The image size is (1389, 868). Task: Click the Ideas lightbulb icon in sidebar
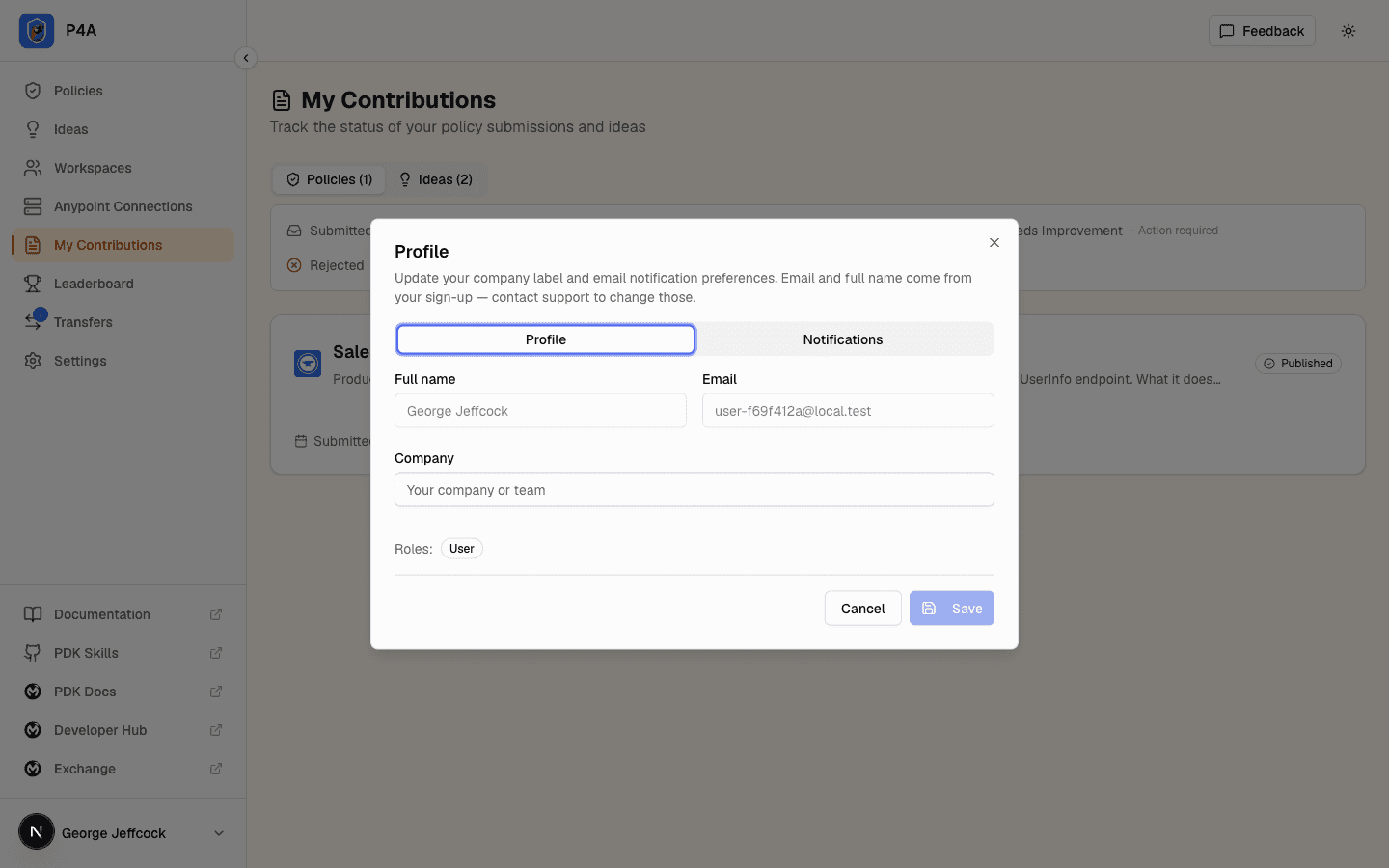pos(33,129)
